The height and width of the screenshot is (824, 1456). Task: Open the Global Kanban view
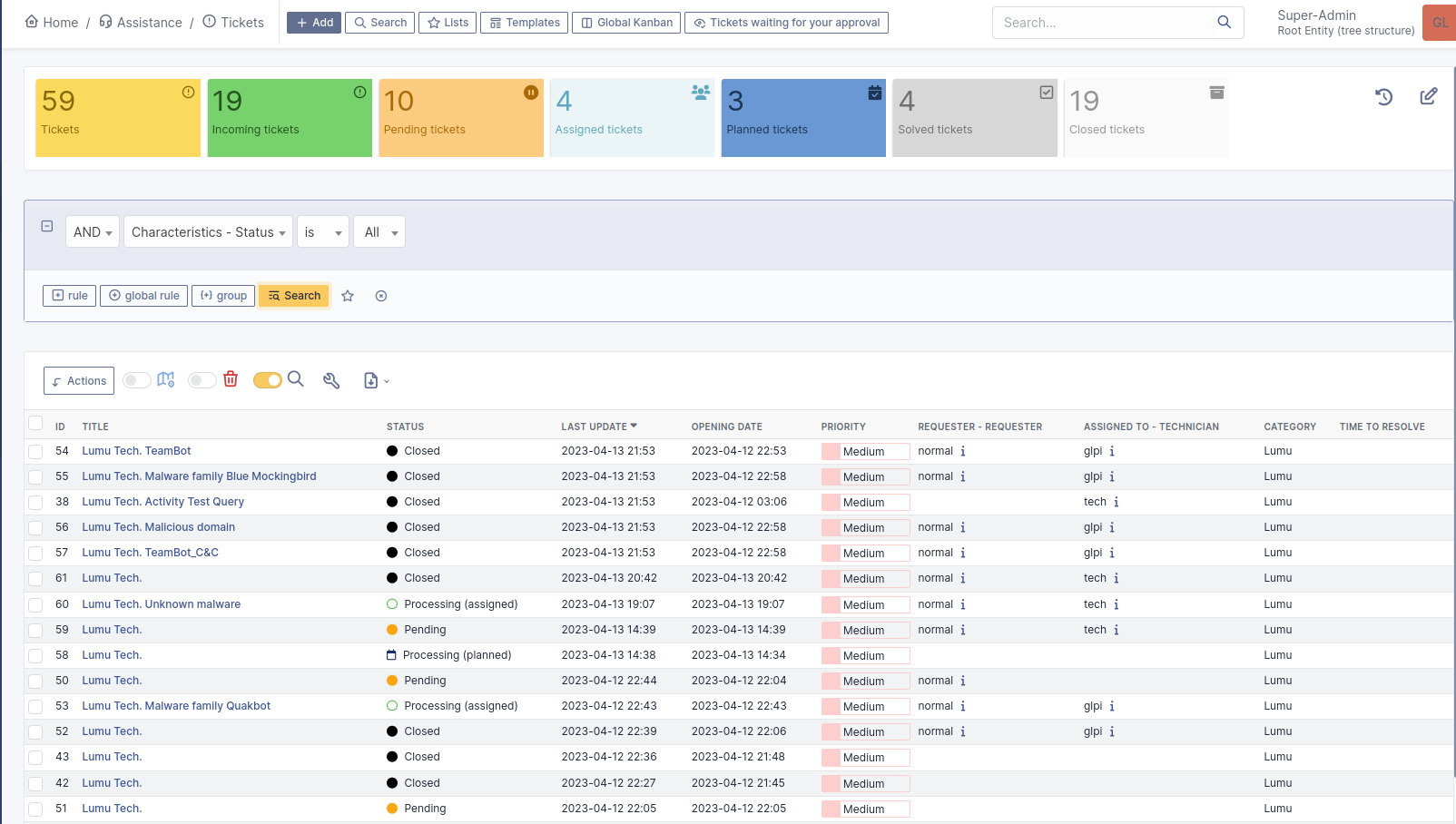626,23
